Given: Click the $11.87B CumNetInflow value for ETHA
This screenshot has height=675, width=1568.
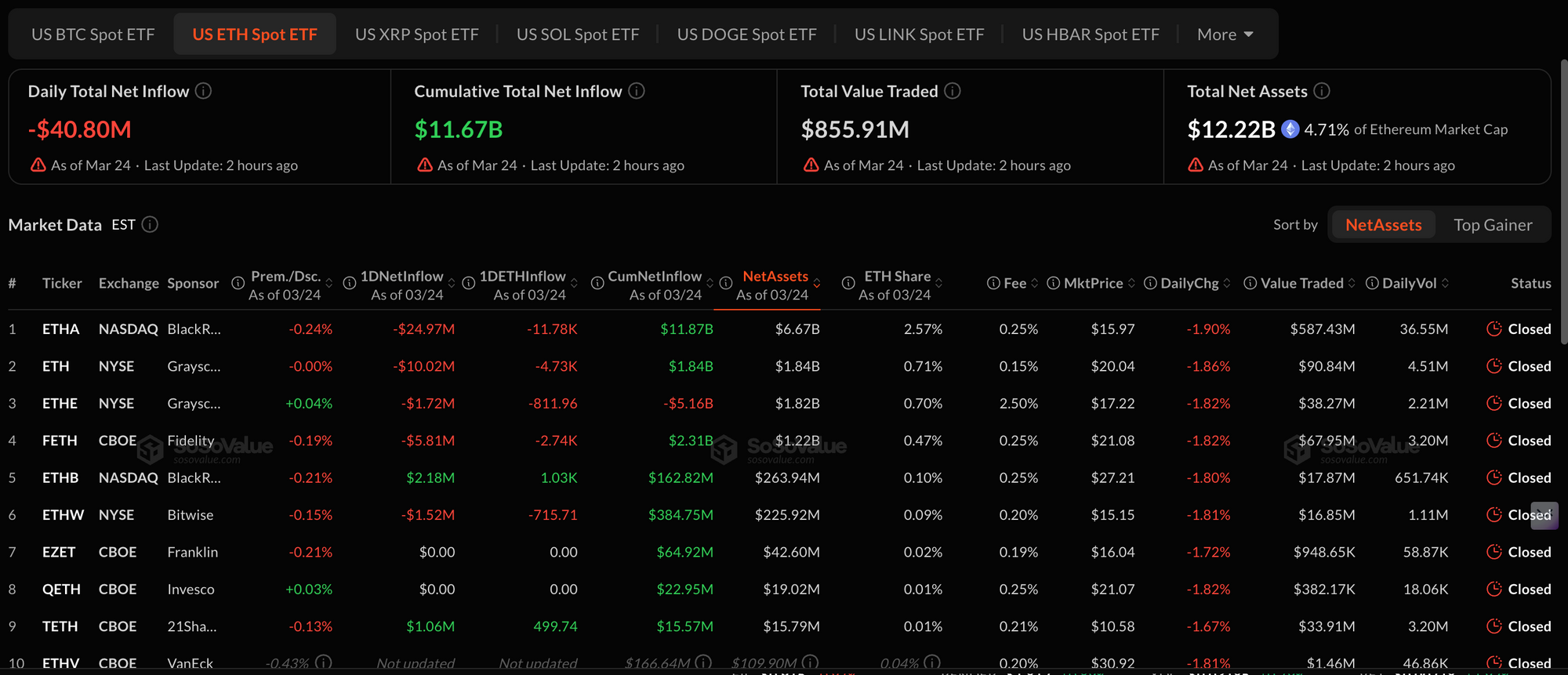Looking at the screenshot, I should 687,329.
